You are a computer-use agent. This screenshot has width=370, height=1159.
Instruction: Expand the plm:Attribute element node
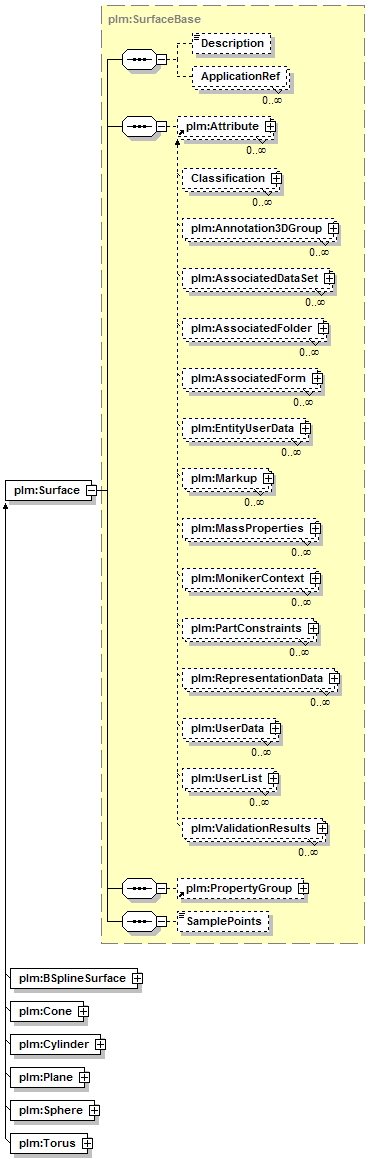tap(270, 126)
